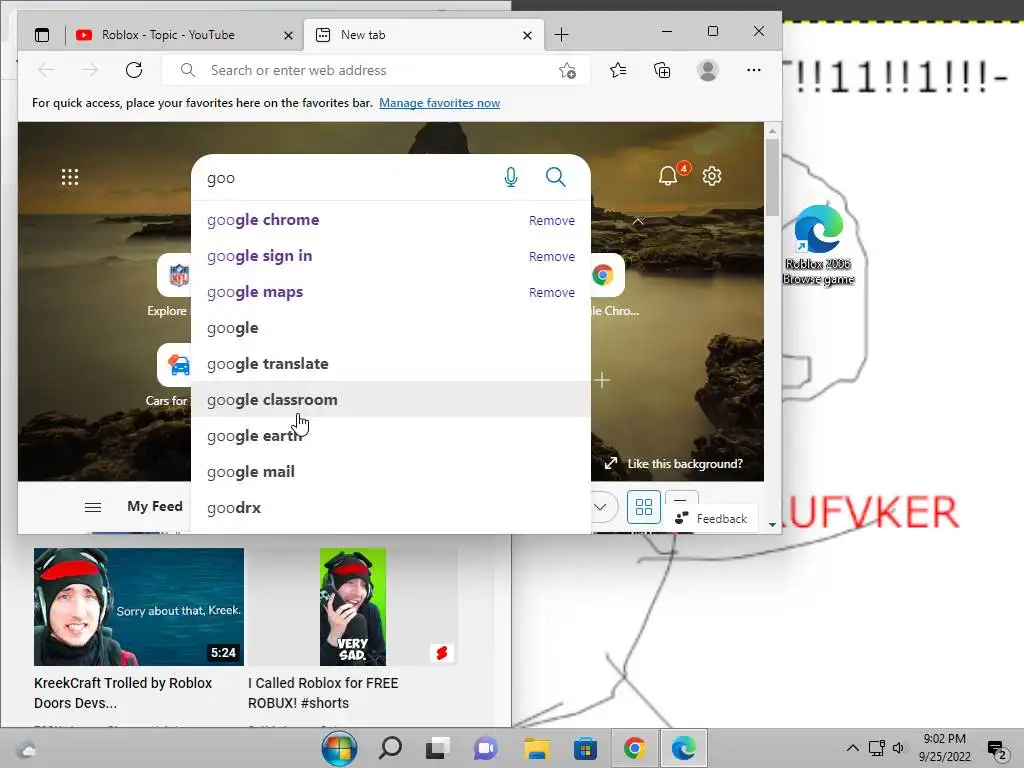Screen dimensions: 1024x768
Task: Click the Feedback button
Action: [712, 519]
